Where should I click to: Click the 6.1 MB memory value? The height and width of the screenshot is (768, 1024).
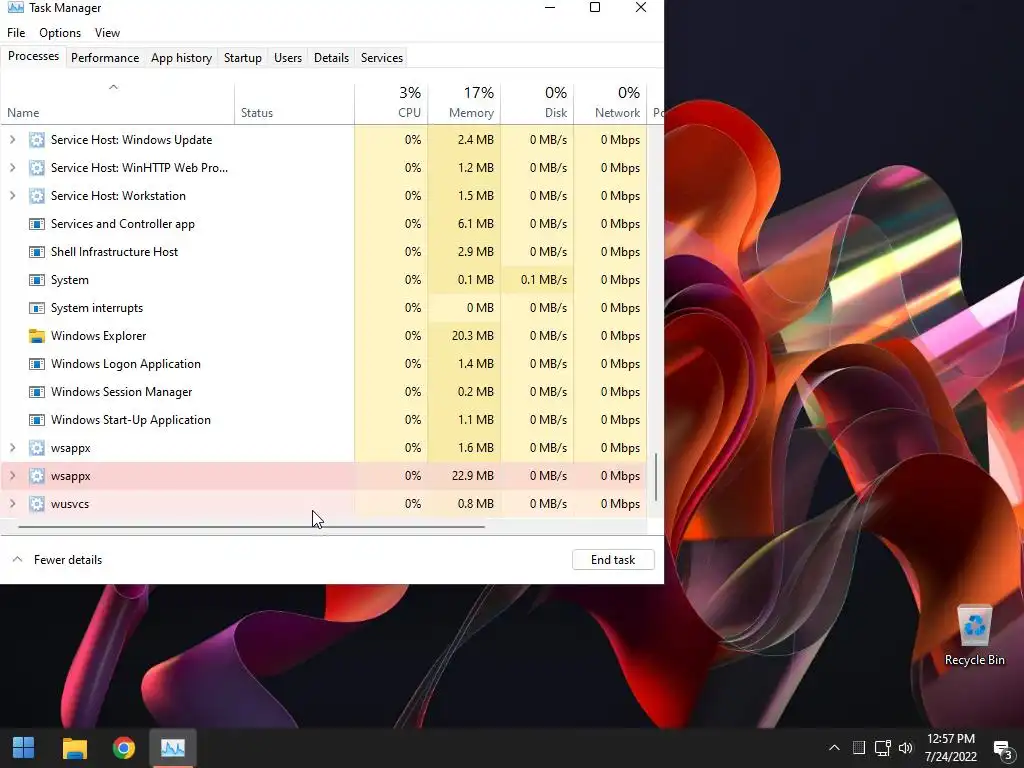[475, 223]
